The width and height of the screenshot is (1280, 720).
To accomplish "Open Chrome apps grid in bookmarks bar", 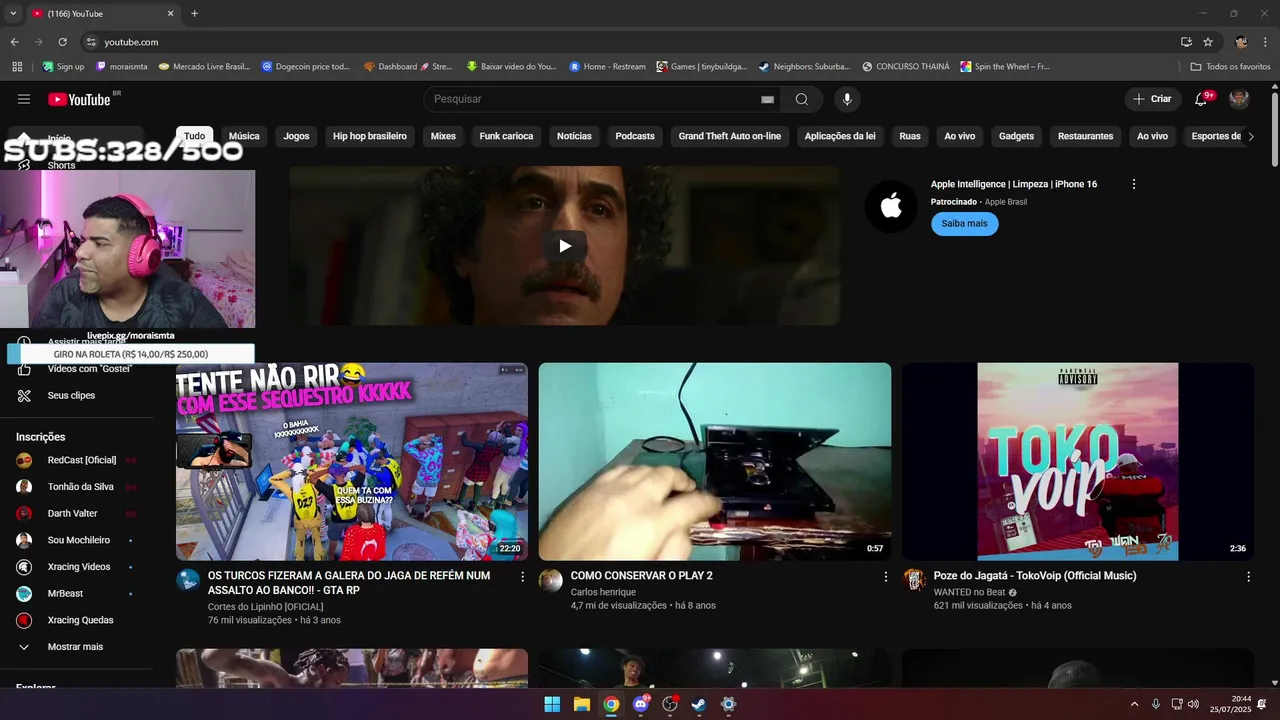I will (x=17, y=67).
